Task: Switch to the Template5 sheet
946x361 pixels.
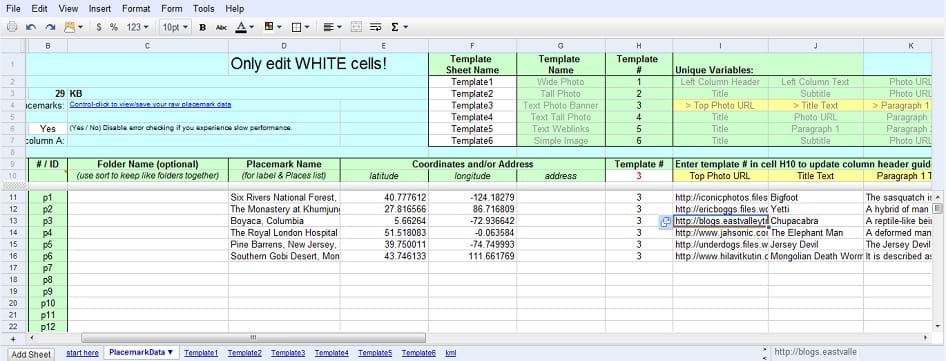Action: [x=375, y=353]
